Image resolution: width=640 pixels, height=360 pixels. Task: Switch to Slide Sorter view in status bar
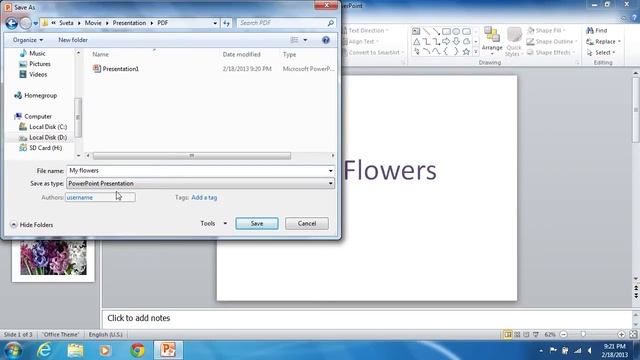pos(517,335)
